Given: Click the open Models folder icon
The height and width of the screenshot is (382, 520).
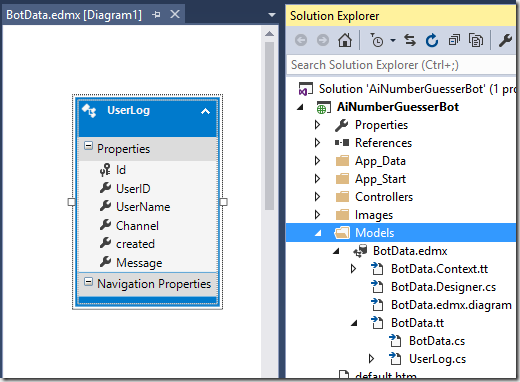Looking at the screenshot, I should pos(342,233).
